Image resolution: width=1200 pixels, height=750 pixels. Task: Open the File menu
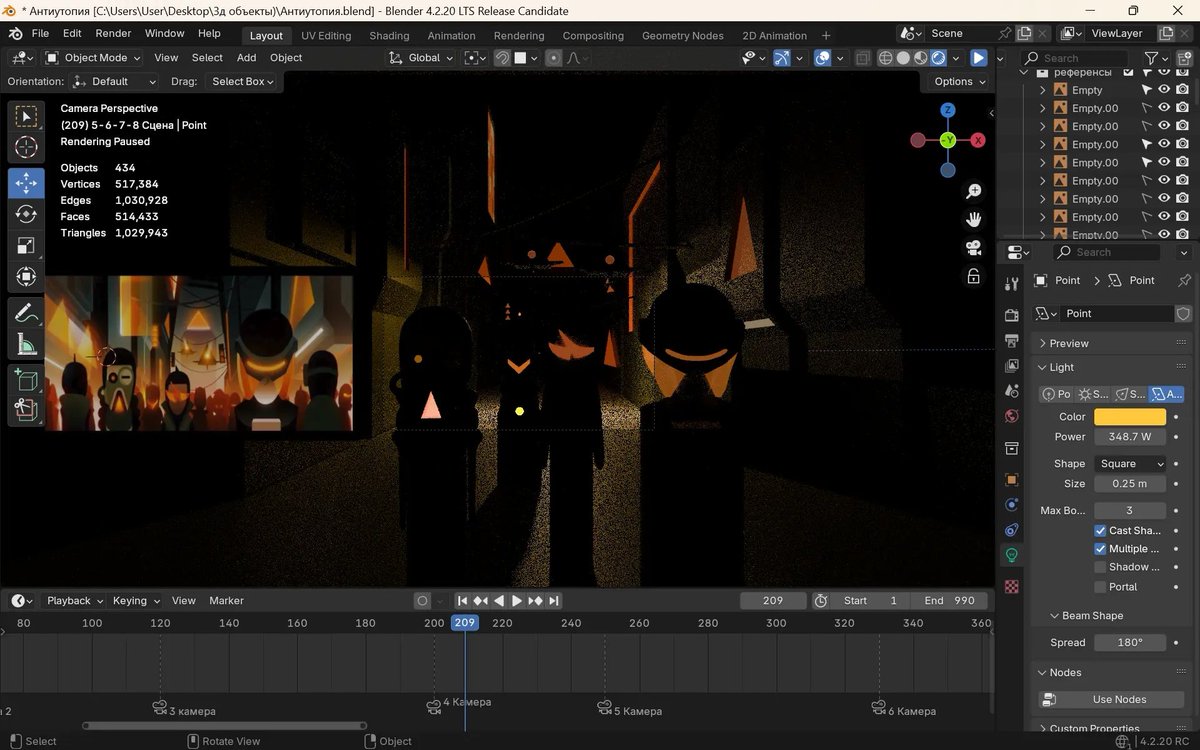(40, 33)
